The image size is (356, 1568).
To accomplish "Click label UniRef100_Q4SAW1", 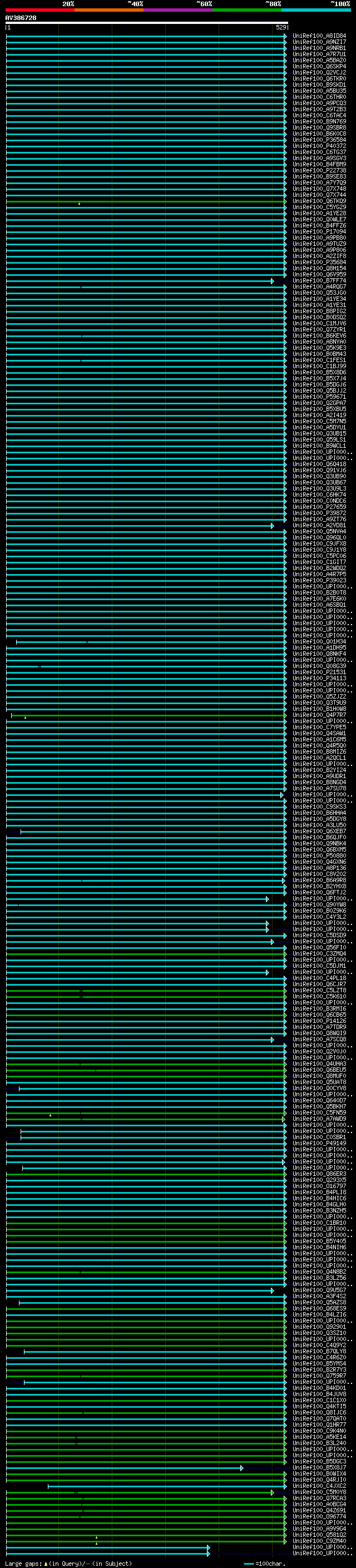I will [319, 734].
